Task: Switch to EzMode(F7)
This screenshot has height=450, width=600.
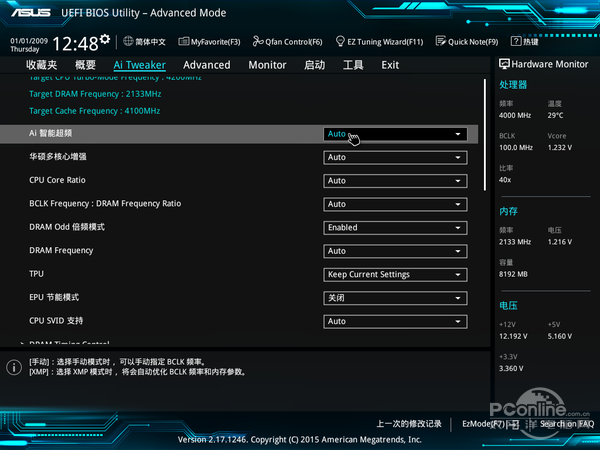Action: [x=491, y=424]
